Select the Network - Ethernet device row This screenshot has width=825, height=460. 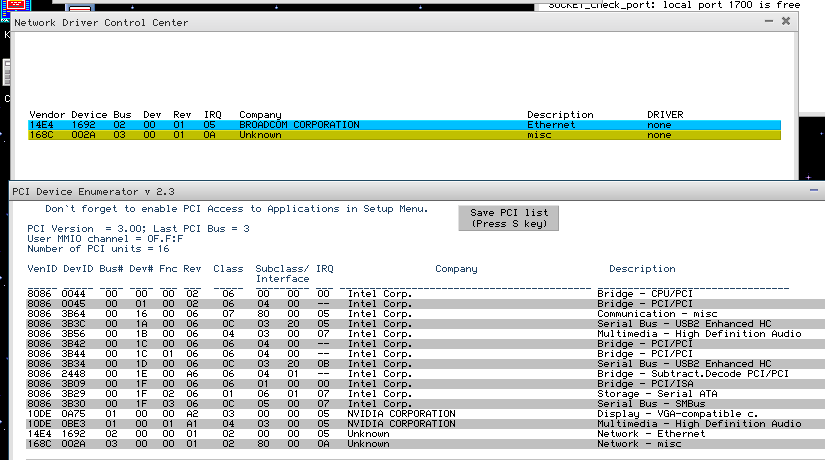(x=400, y=433)
